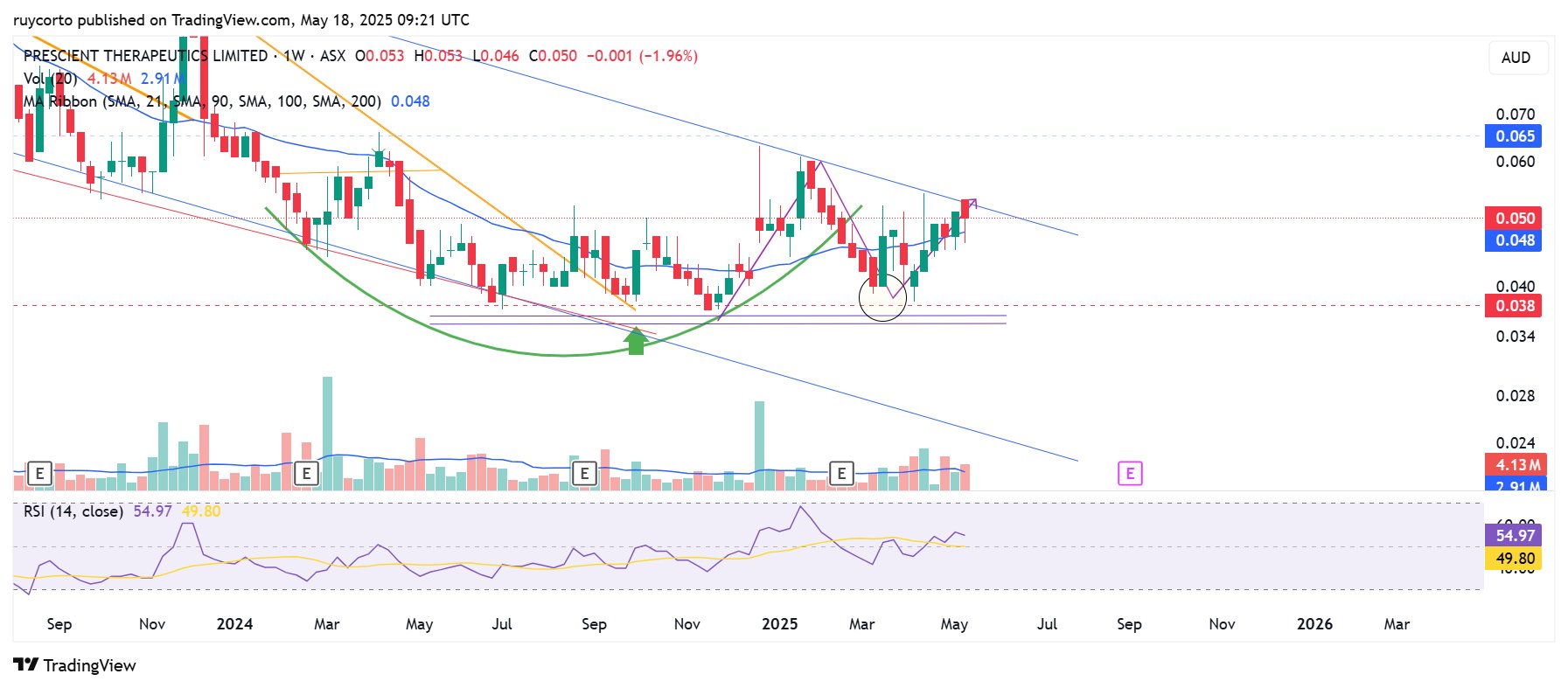Click the 2026 label on time axis

pos(1314,624)
